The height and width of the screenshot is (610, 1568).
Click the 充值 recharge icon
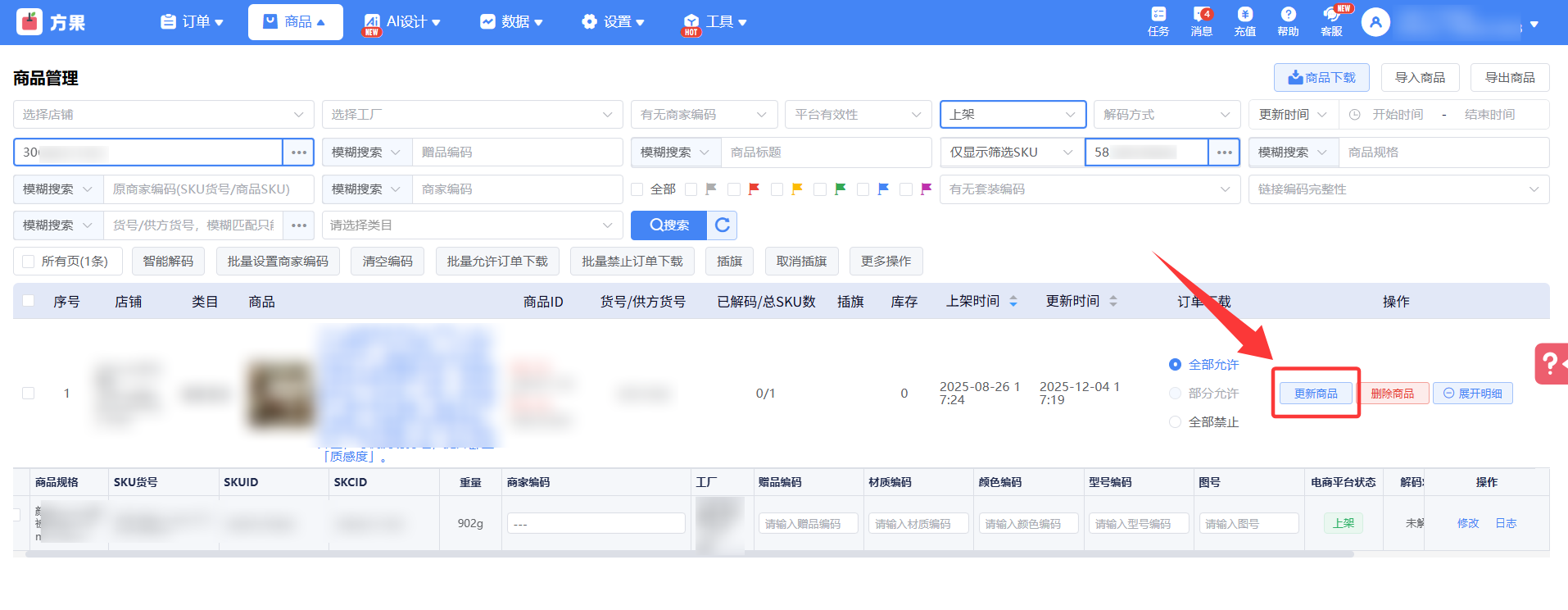(1244, 21)
